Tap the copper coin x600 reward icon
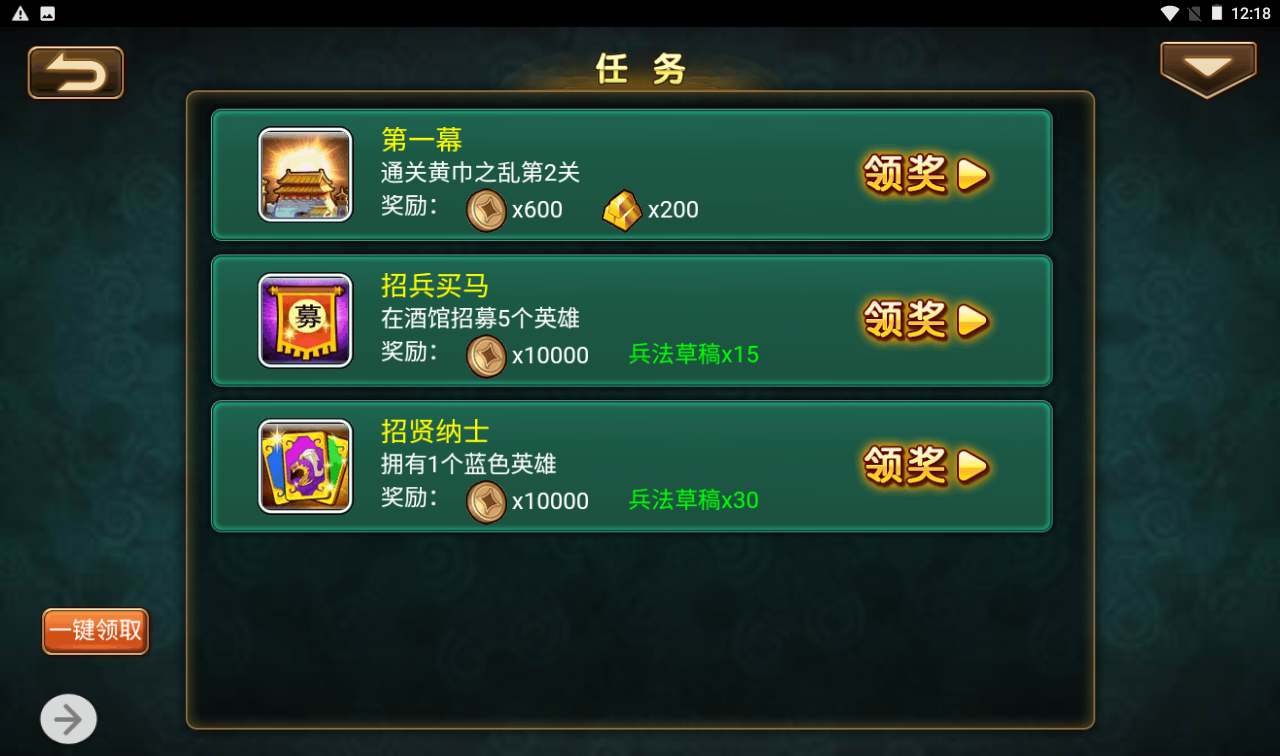Screen dimensions: 1280x756 [487, 210]
